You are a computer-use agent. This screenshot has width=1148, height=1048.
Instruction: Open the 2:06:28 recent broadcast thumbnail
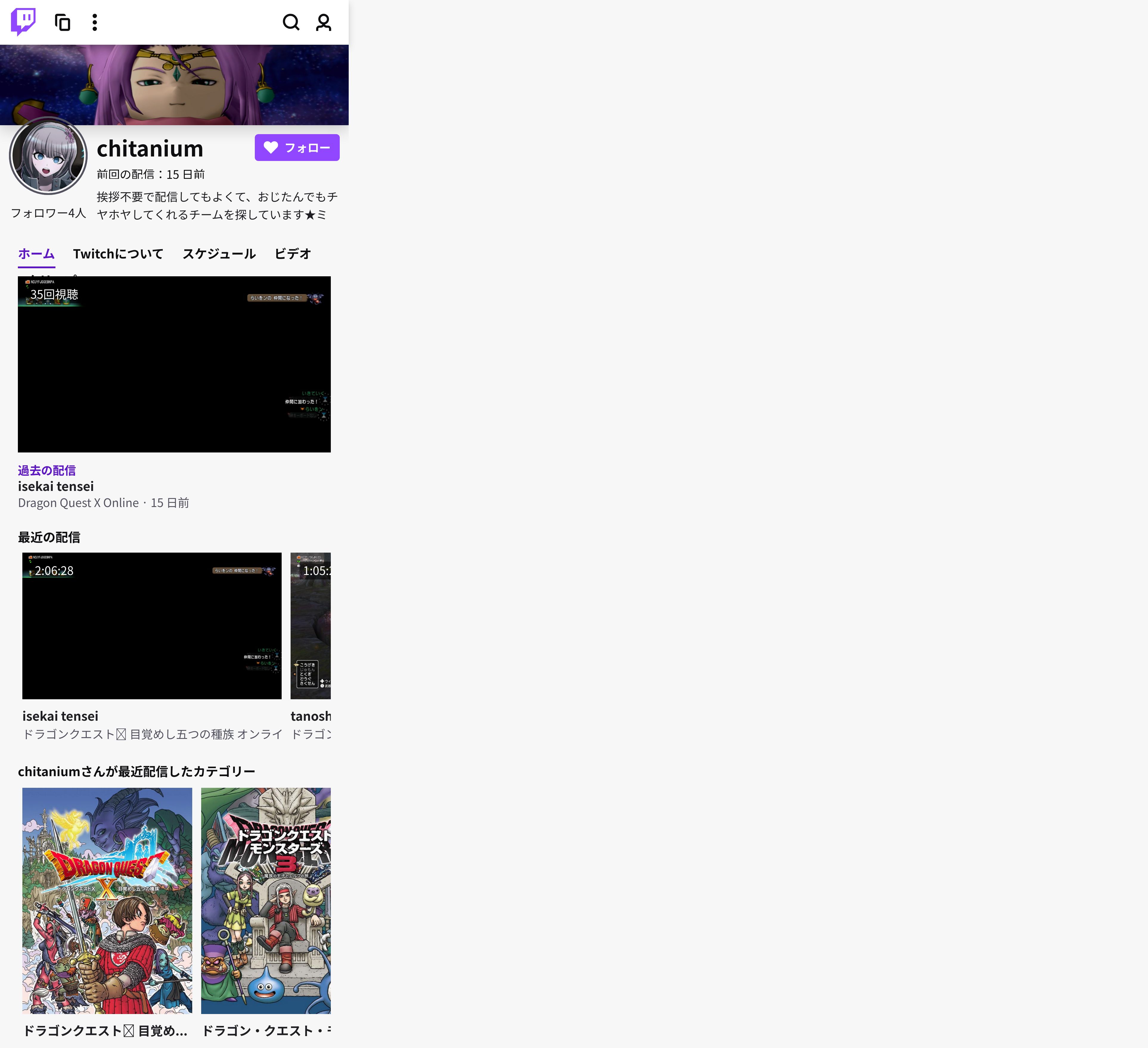point(152,626)
